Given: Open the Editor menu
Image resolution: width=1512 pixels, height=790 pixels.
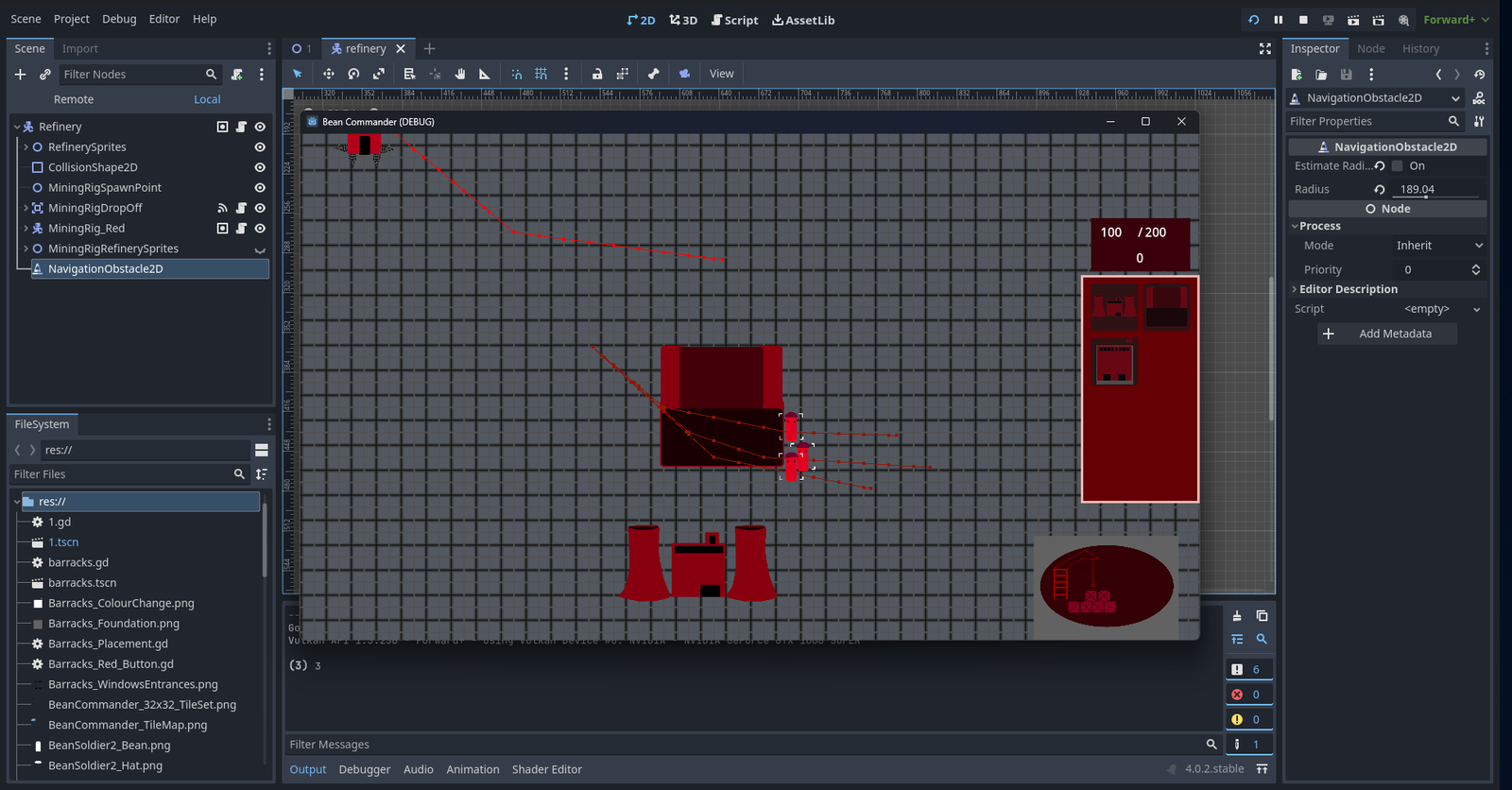Looking at the screenshot, I should click(163, 19).
